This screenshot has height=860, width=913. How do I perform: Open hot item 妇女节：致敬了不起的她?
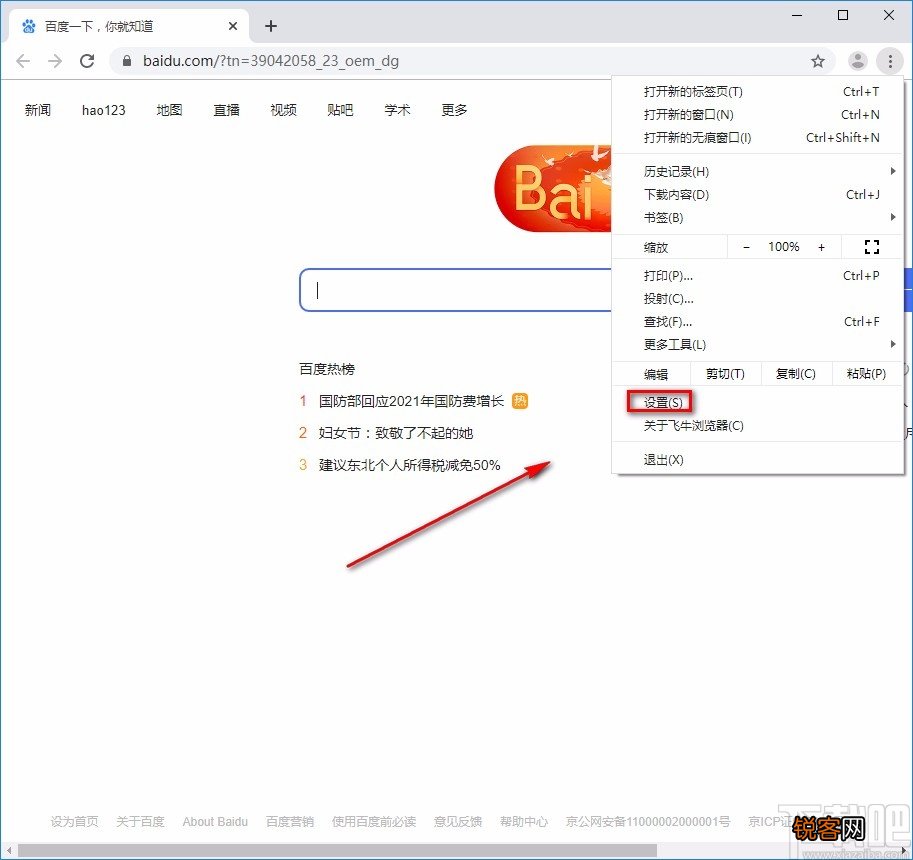[395, 433]
